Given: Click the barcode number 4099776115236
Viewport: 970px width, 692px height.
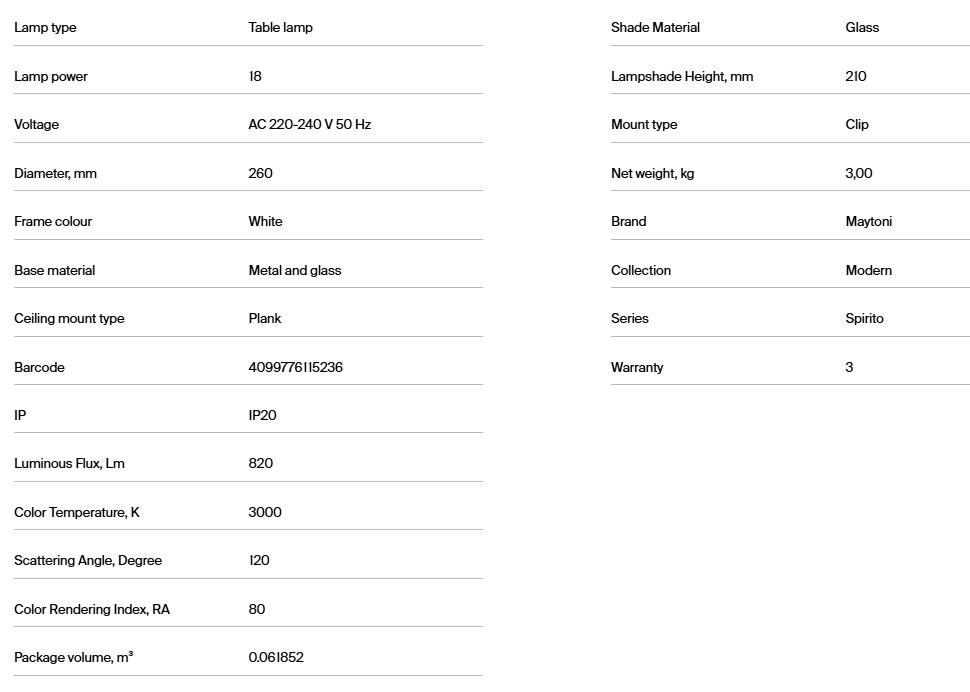Looking at the screenshot, I should pos(295,368).
